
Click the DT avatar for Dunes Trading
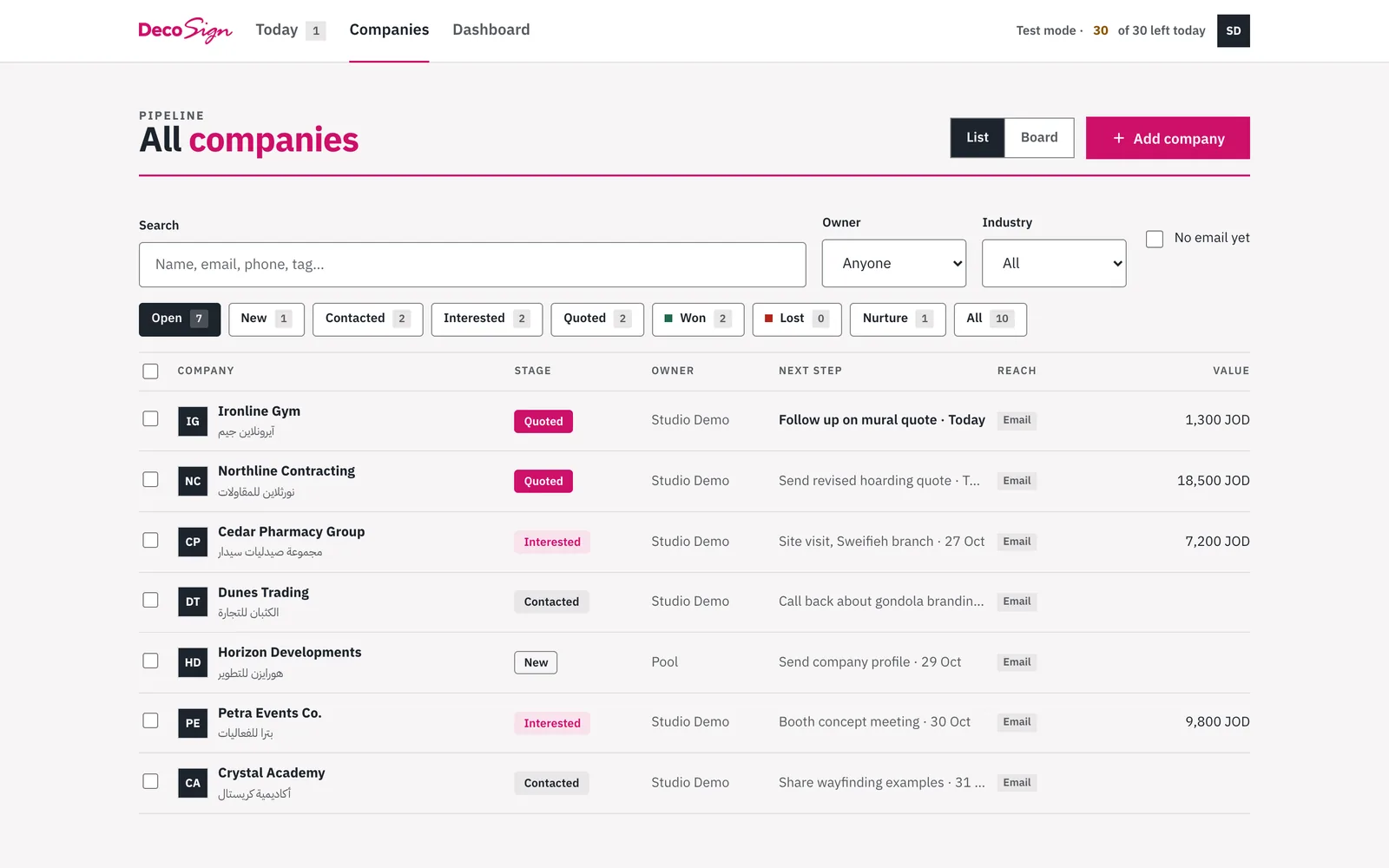(193, 602)
